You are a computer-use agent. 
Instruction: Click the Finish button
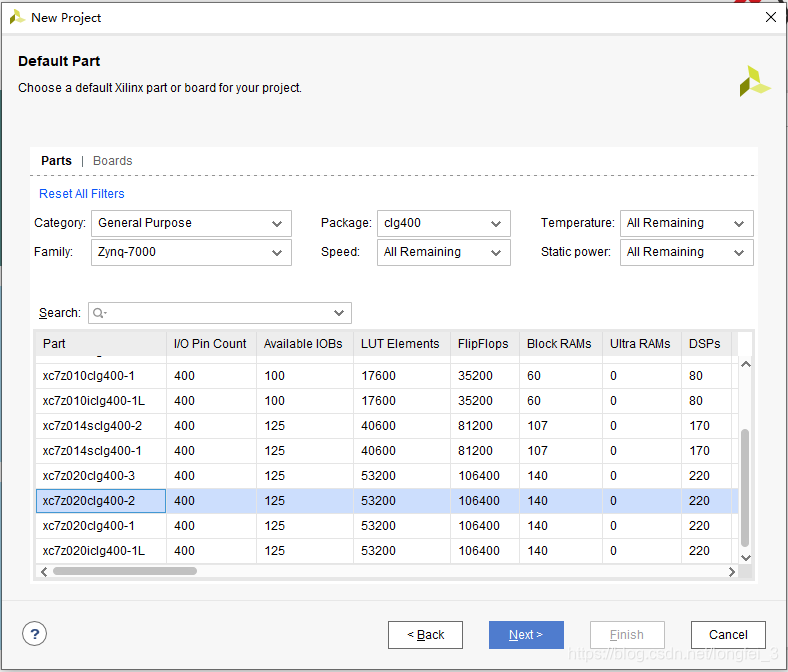(627, 635)
